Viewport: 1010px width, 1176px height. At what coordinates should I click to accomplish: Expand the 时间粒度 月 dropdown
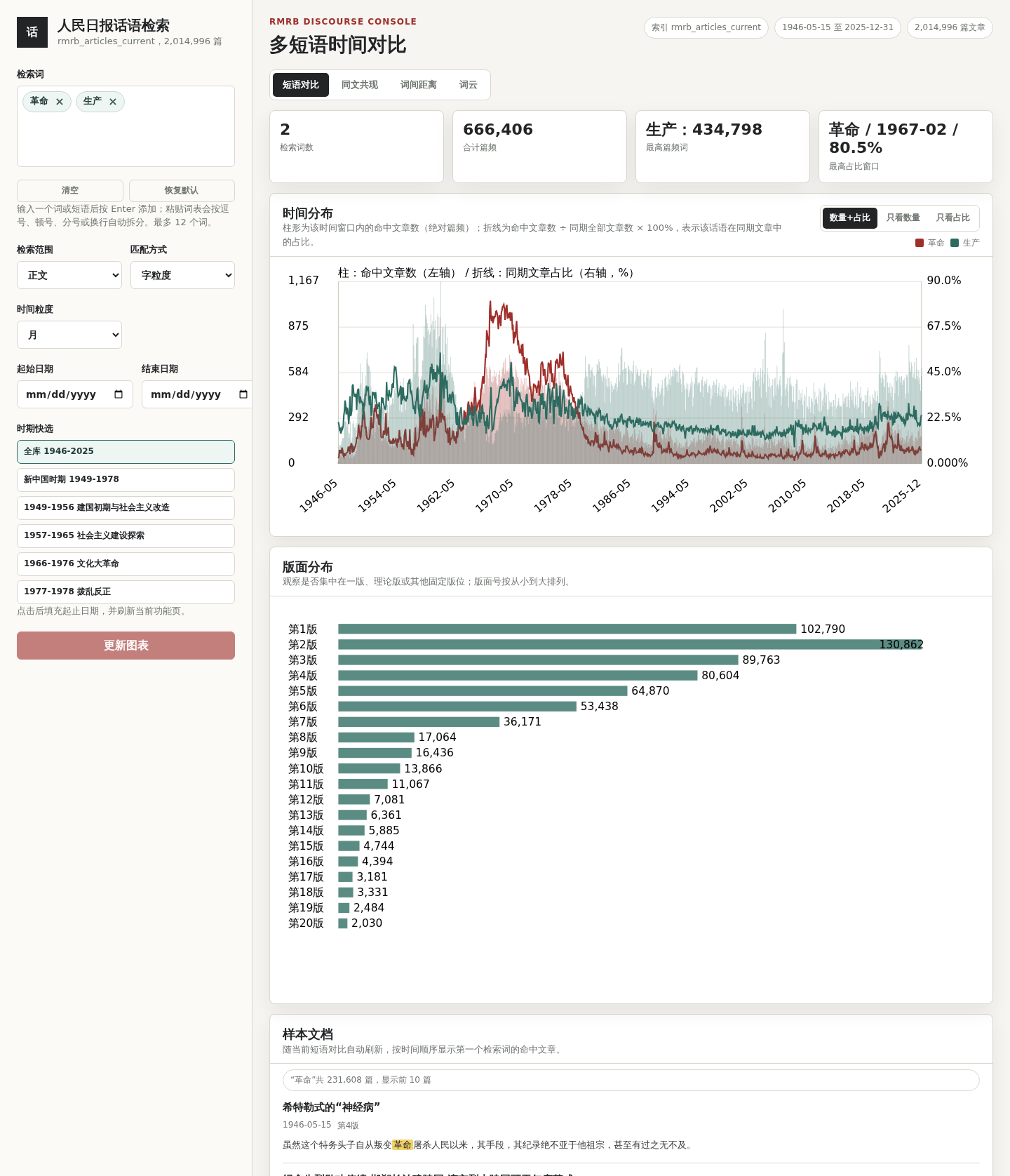click(x=69, y=335)
